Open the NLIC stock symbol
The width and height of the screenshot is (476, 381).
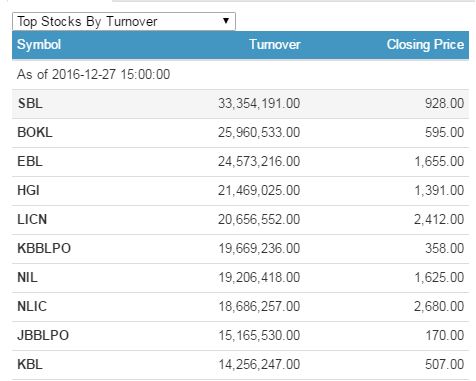click(32, 306)
